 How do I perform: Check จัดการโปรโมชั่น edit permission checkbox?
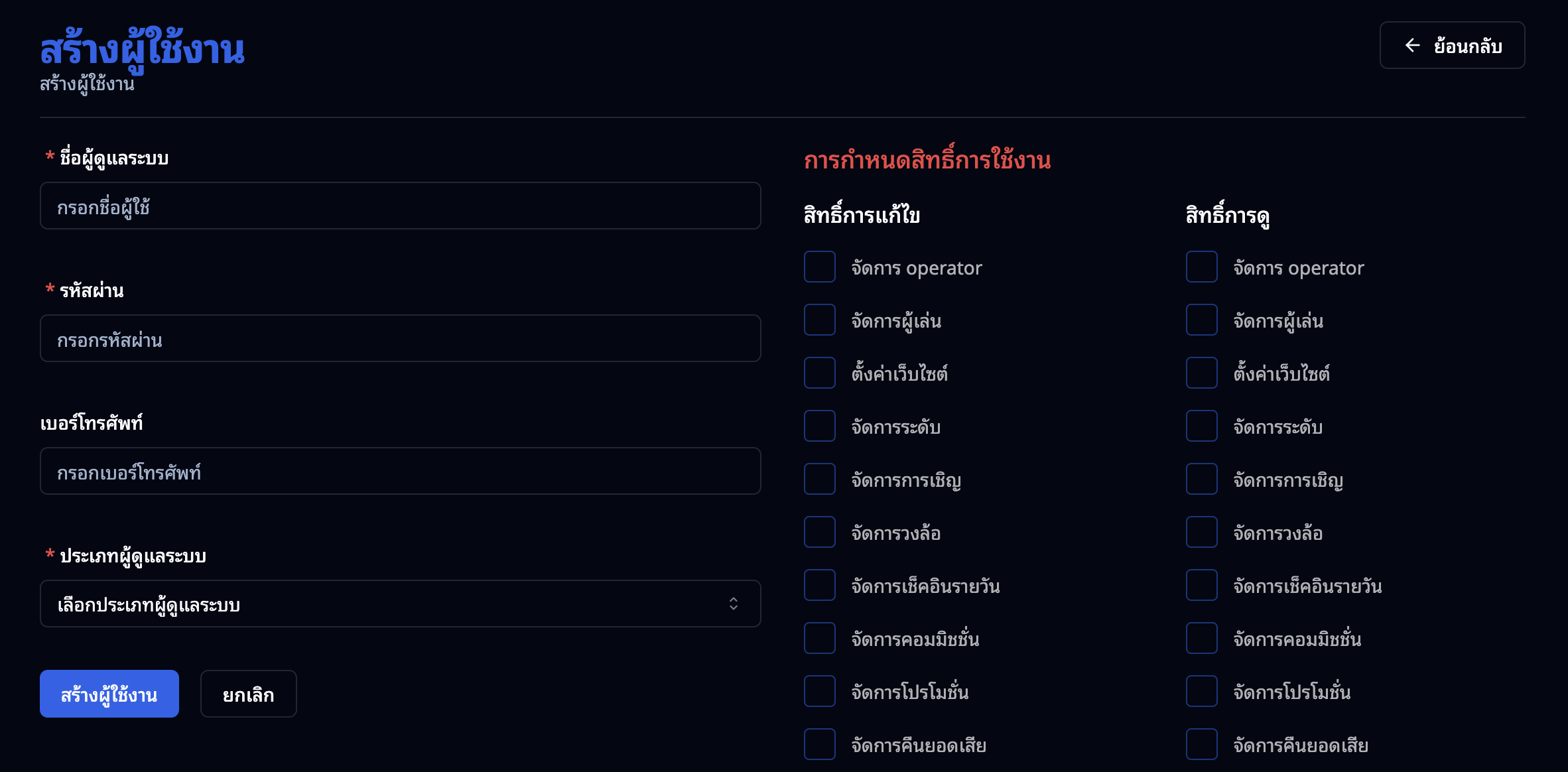pyautogui.click(x=819, y=691)
